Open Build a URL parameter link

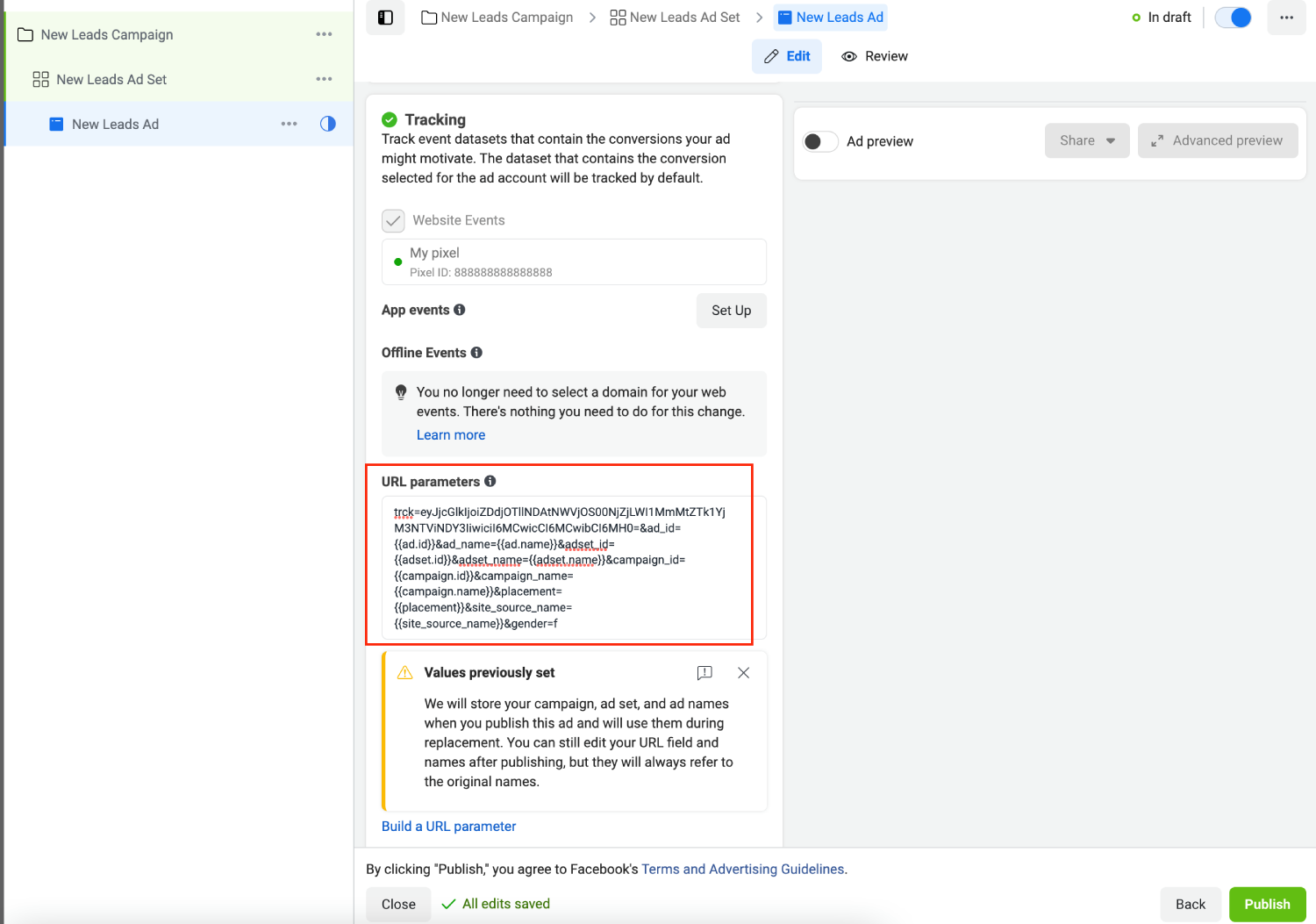(x=448, y=827)
